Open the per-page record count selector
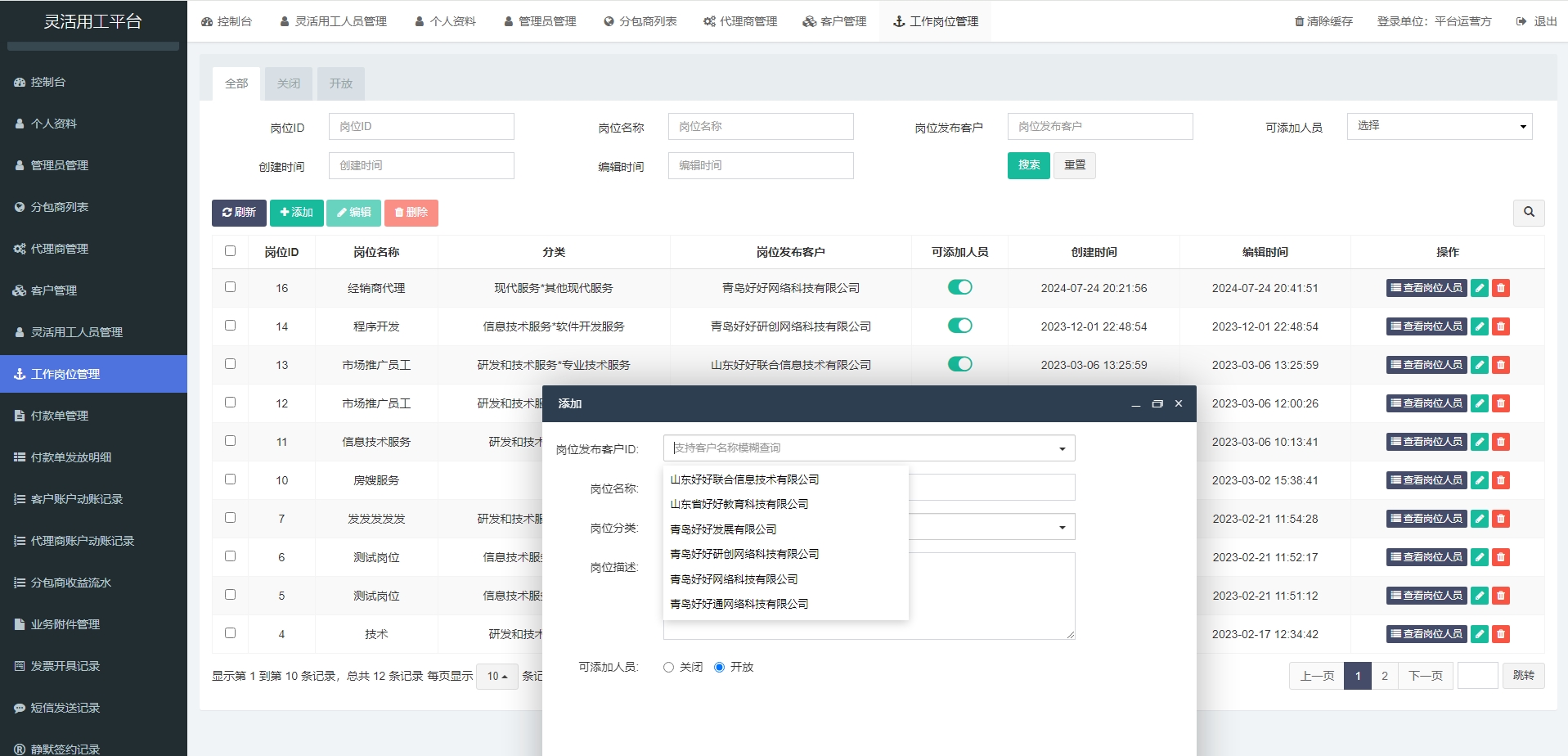The width and height of the screenshot is (1568, 756). click(496, 677)
